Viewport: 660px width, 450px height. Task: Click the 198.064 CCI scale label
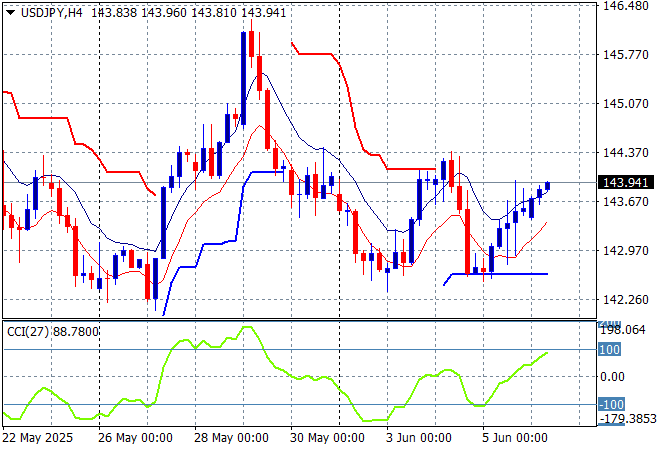click(x=624, y=328)
